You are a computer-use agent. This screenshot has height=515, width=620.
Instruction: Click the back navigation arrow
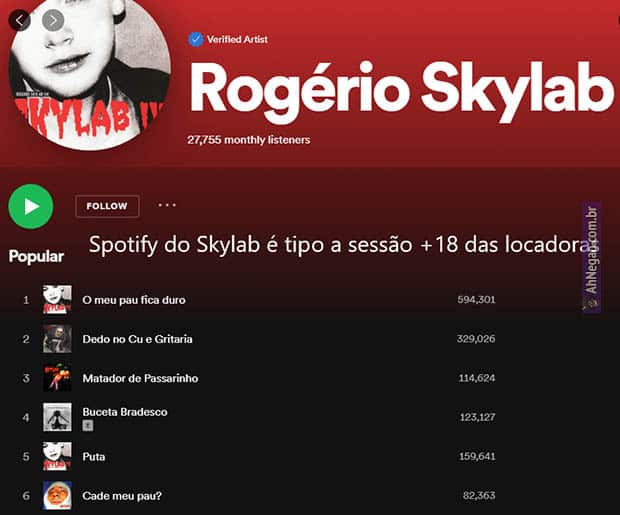tap(20, 19)
